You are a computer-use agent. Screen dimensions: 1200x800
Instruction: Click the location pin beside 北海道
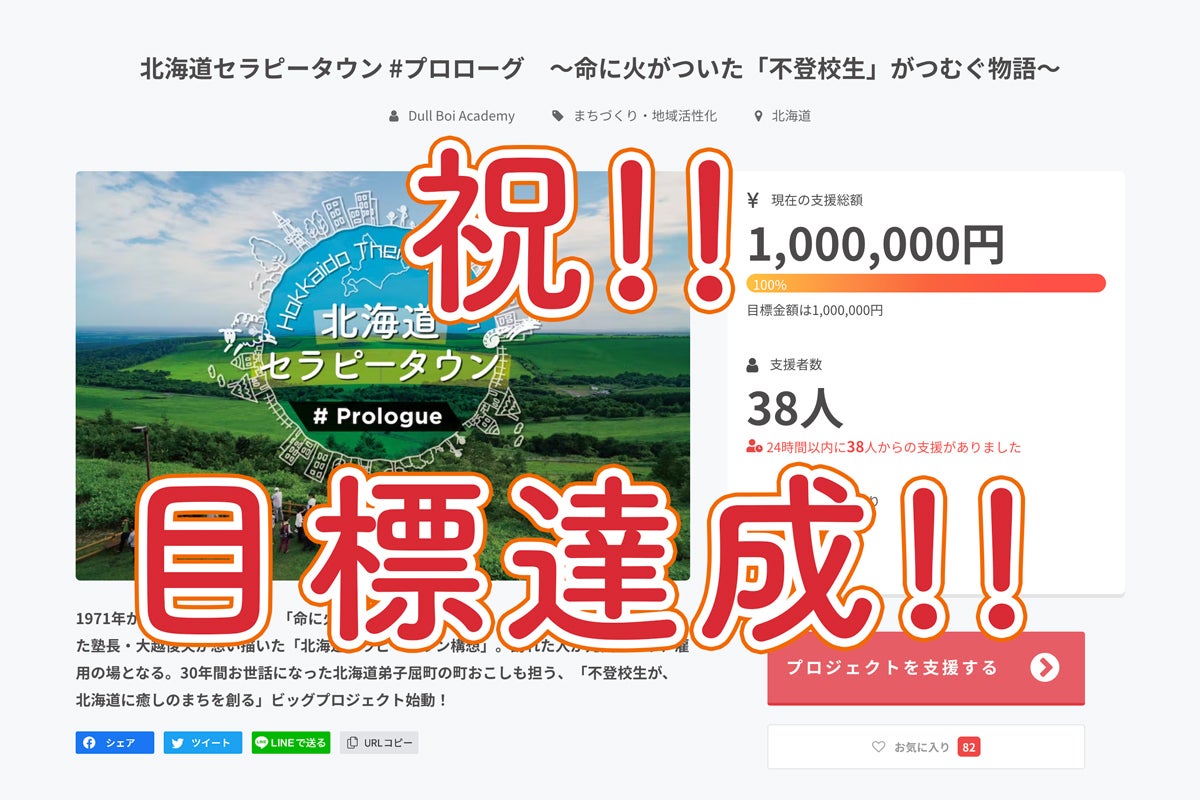coord(759,116)
